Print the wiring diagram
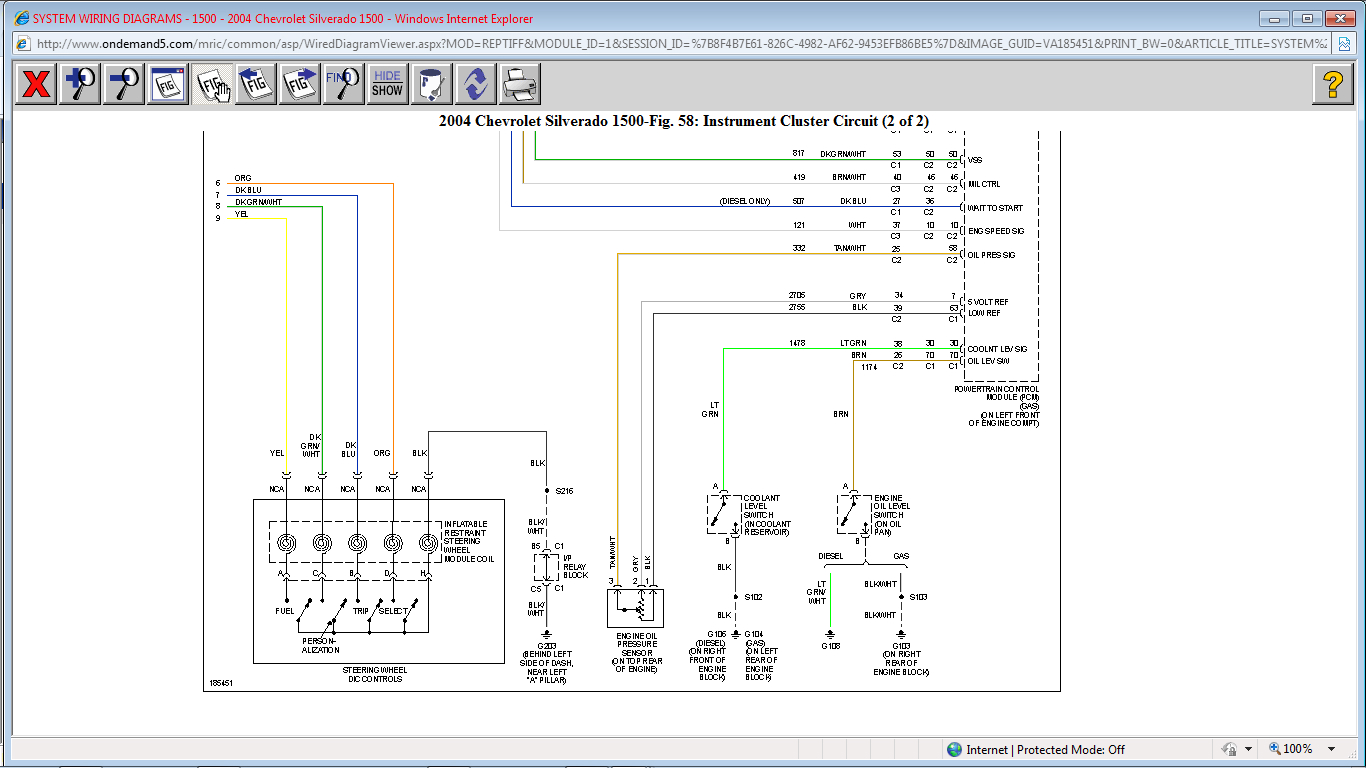 coord(520,84)
